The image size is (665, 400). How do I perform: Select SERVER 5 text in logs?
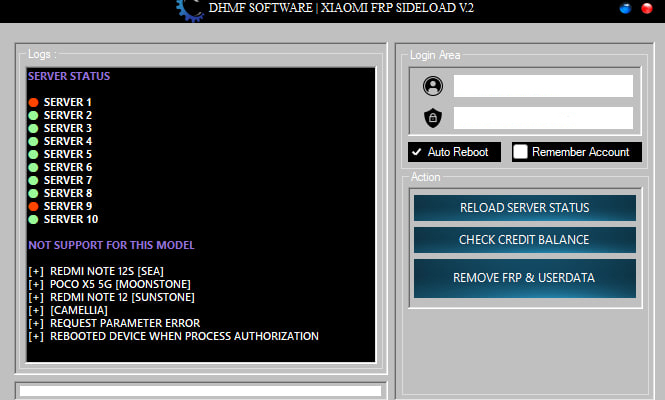click(67, 154)
